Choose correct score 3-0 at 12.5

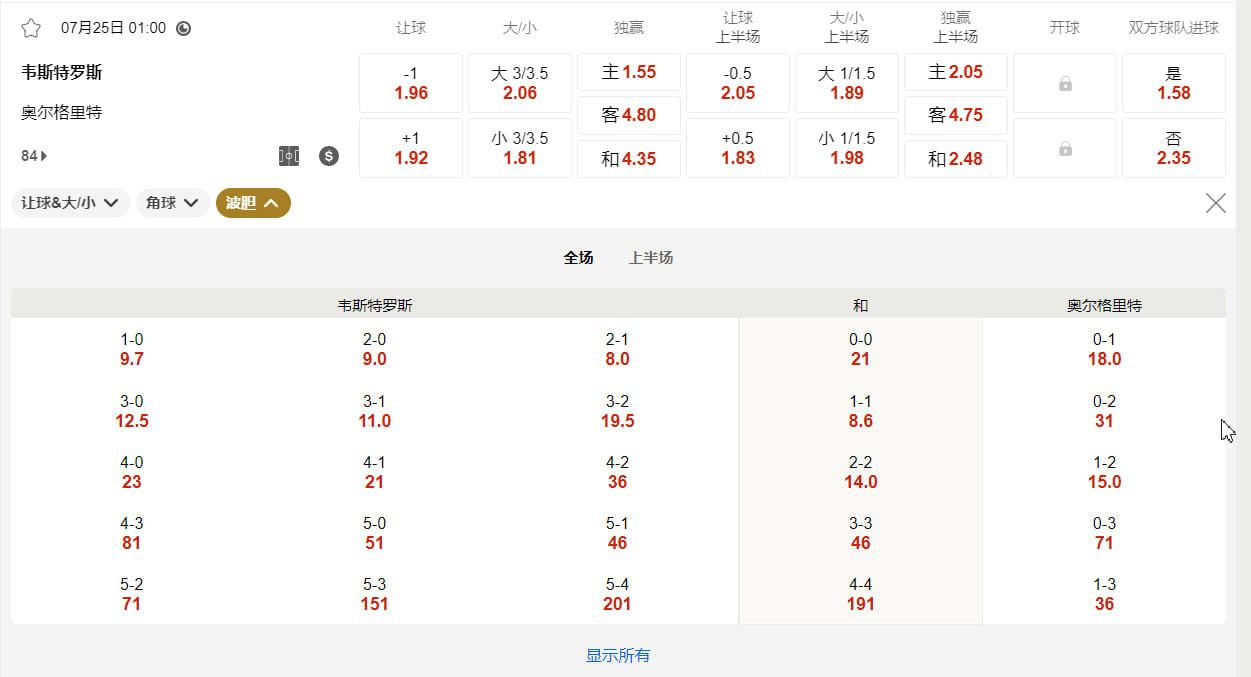(x=132, y=411)
